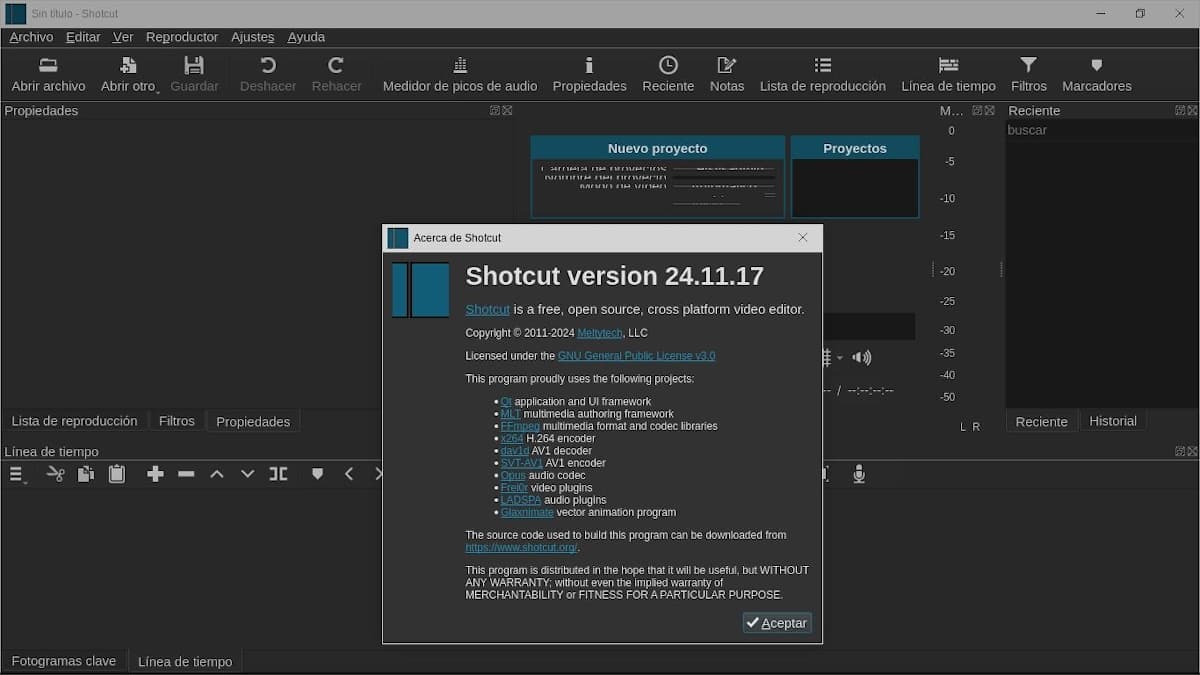This screenshot has height=675, width=1200.
Task: Click the timeline add marker icon
Action: pyautogui.click(x=317, y=474)
